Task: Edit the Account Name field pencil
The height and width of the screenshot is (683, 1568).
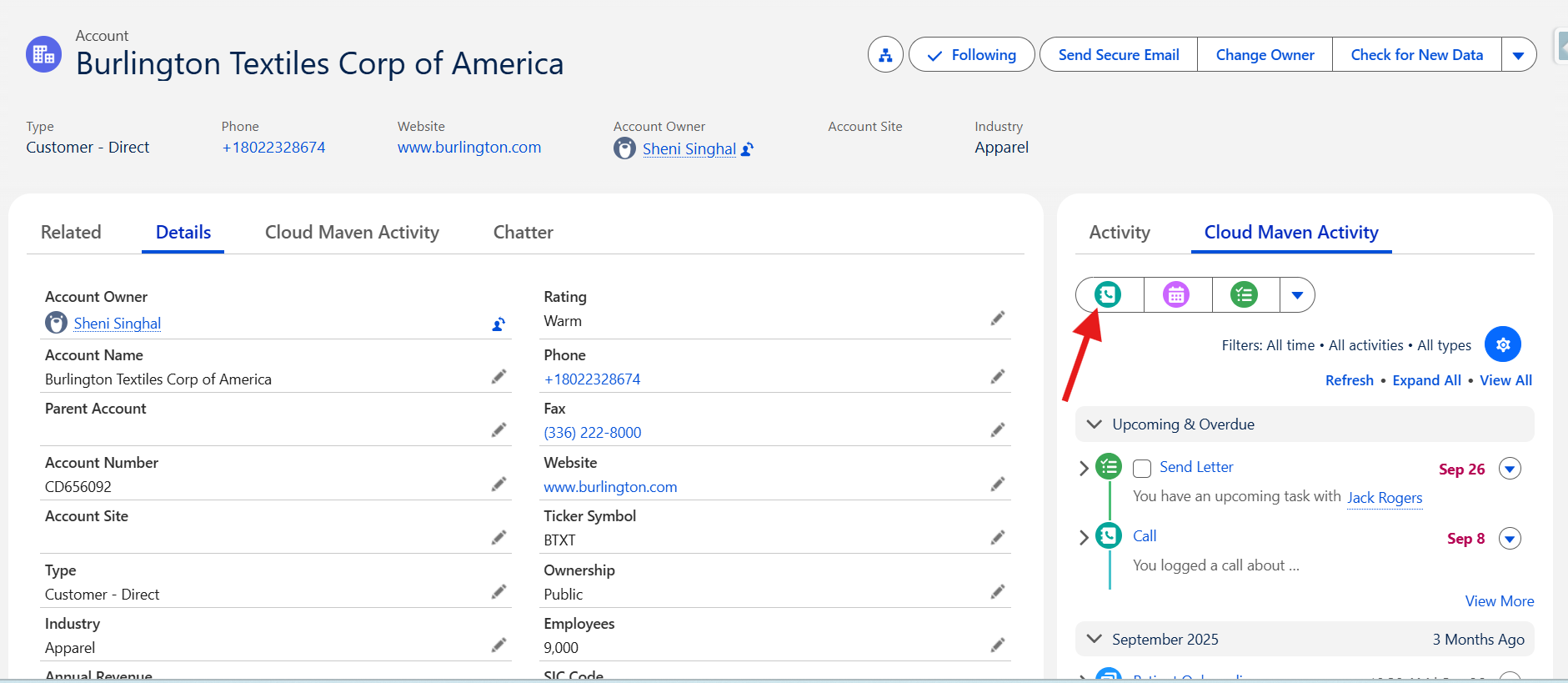Action: [498, 377]
